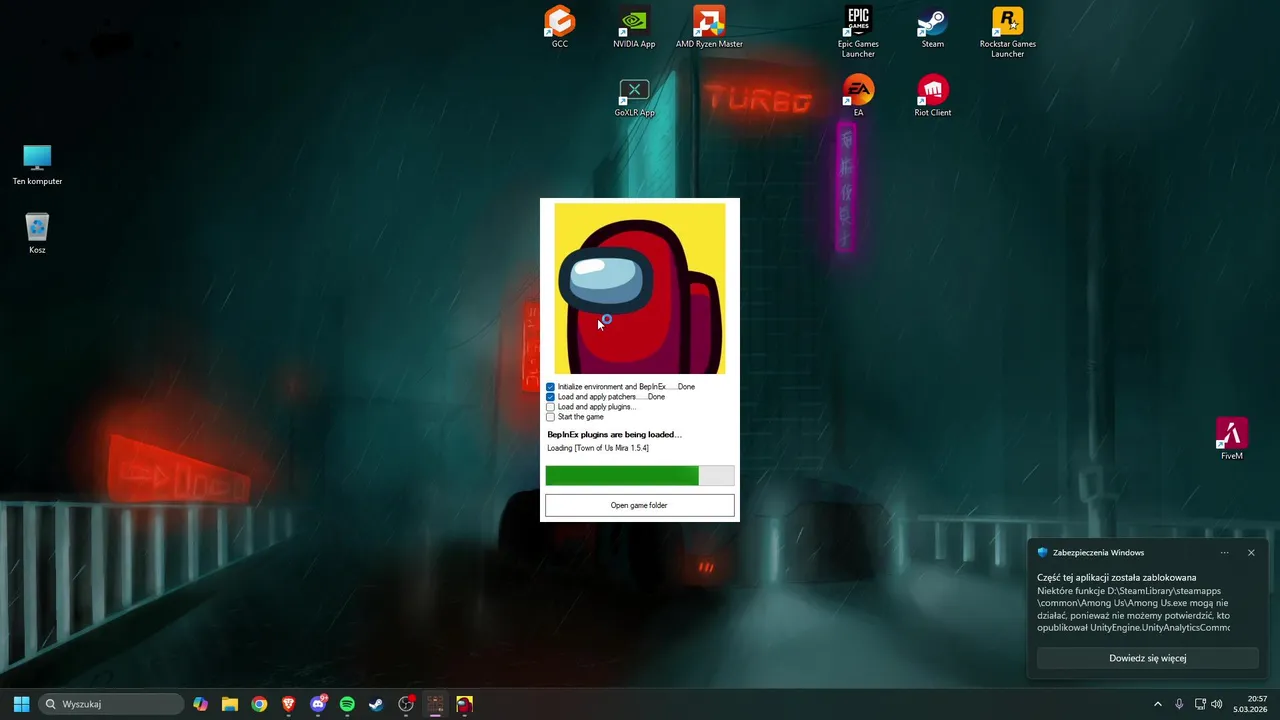Screen dimensions: 1280x720
Task: Select the Epic Games Launcher icon
Action: [x=858, y=32]
